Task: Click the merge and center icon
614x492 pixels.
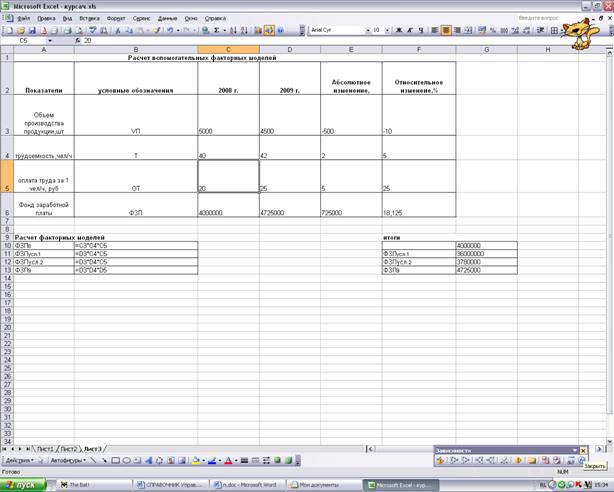Action: (468, 30)
